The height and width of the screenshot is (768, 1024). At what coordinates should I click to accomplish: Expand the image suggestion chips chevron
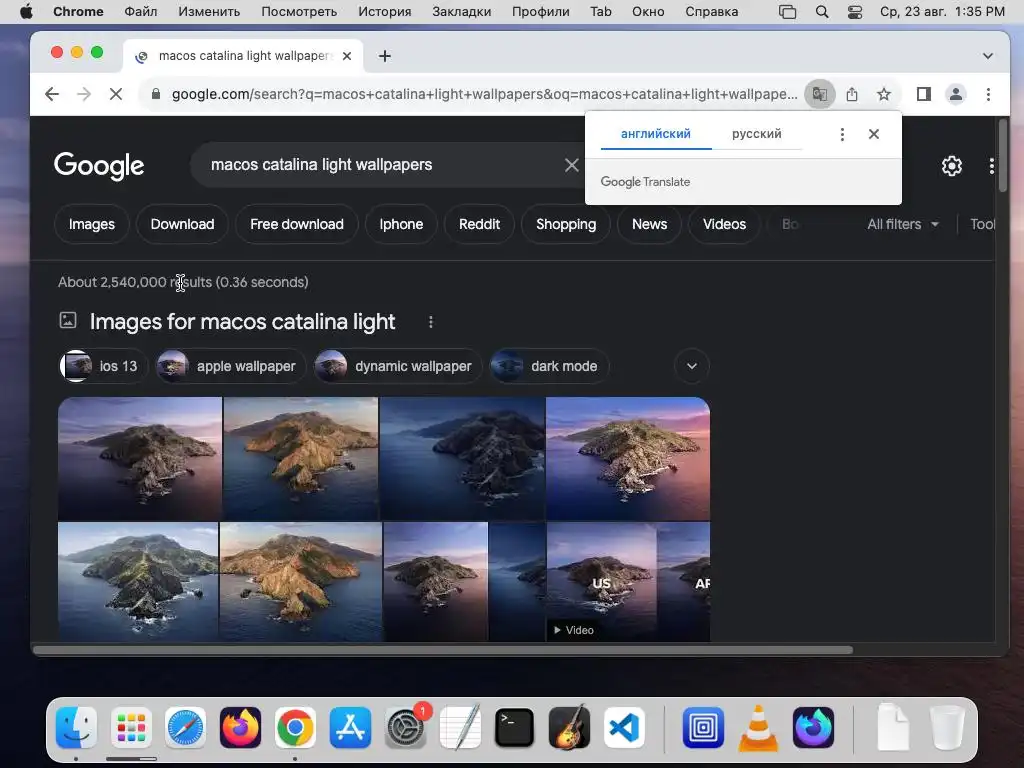[x=692, y=366]
